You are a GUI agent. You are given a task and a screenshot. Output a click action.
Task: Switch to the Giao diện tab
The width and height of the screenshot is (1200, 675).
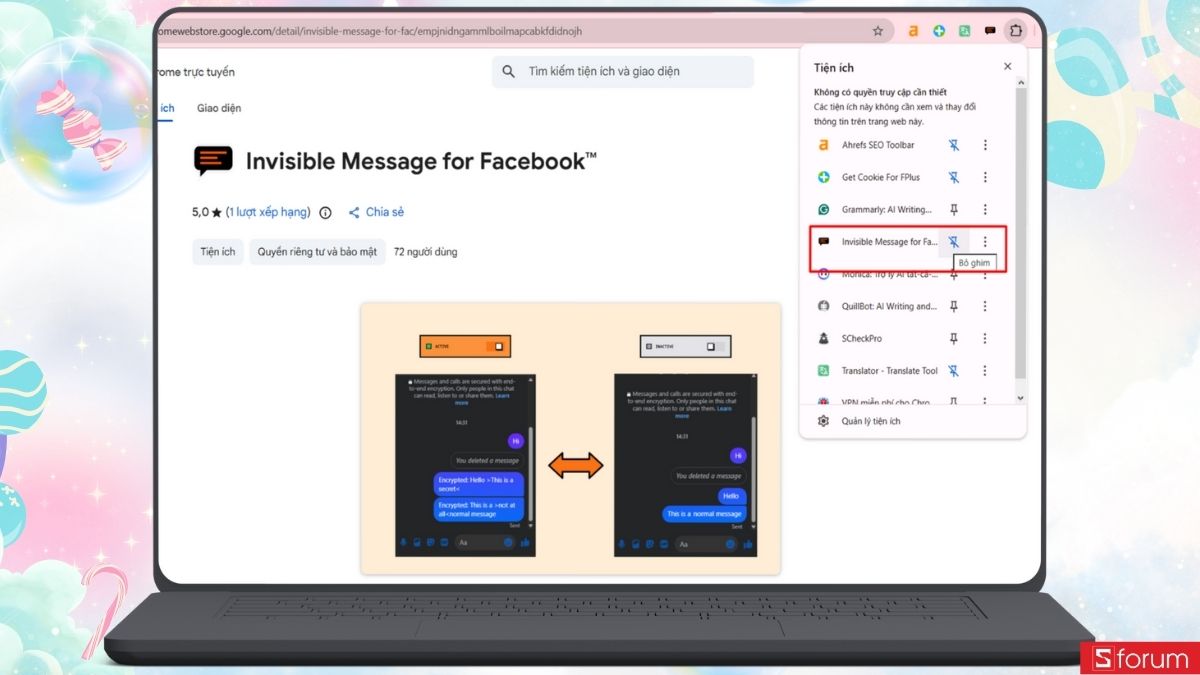pyautogui.click(x=218, y=108)
